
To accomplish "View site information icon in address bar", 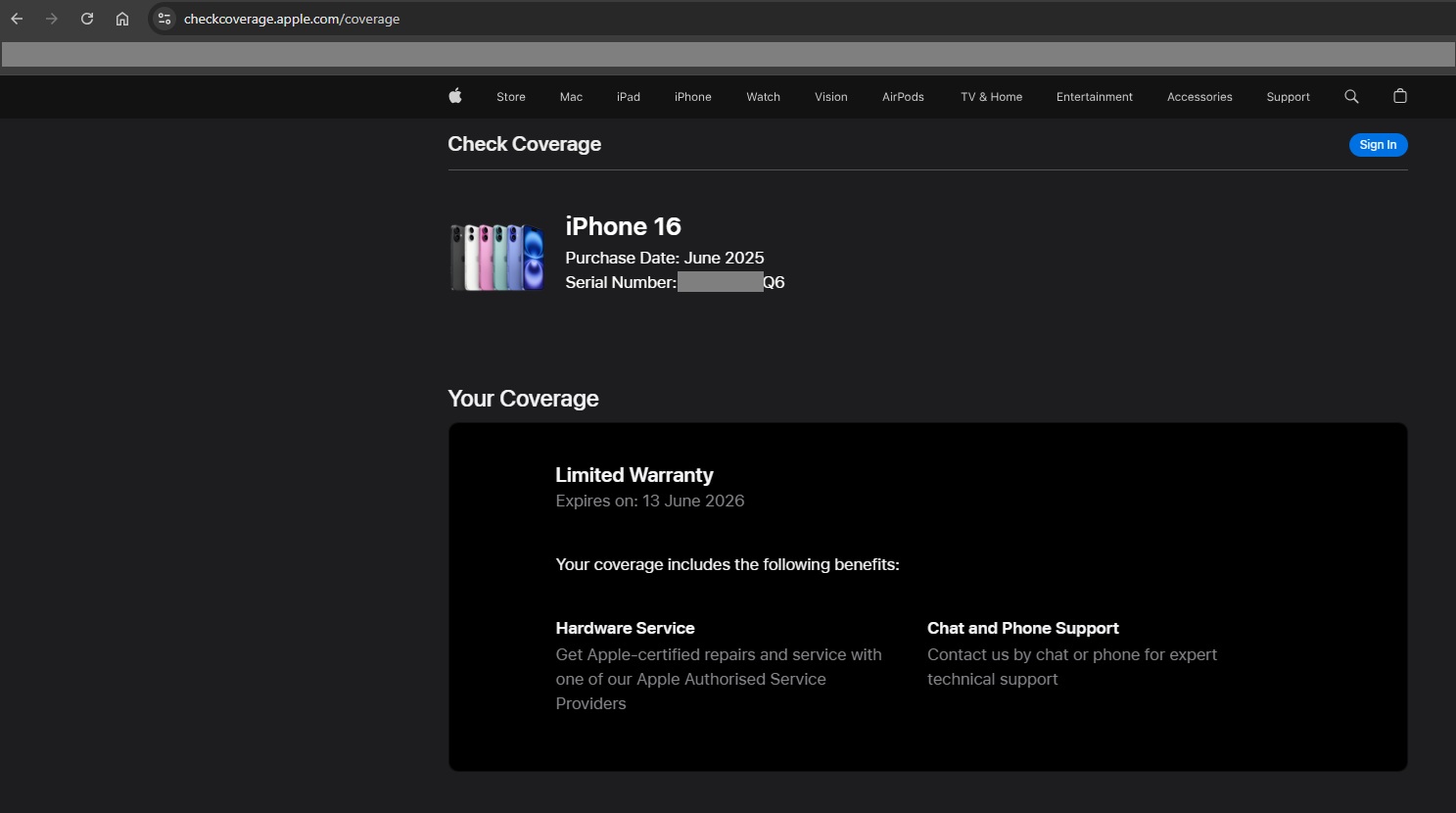I will click(164, 19).
